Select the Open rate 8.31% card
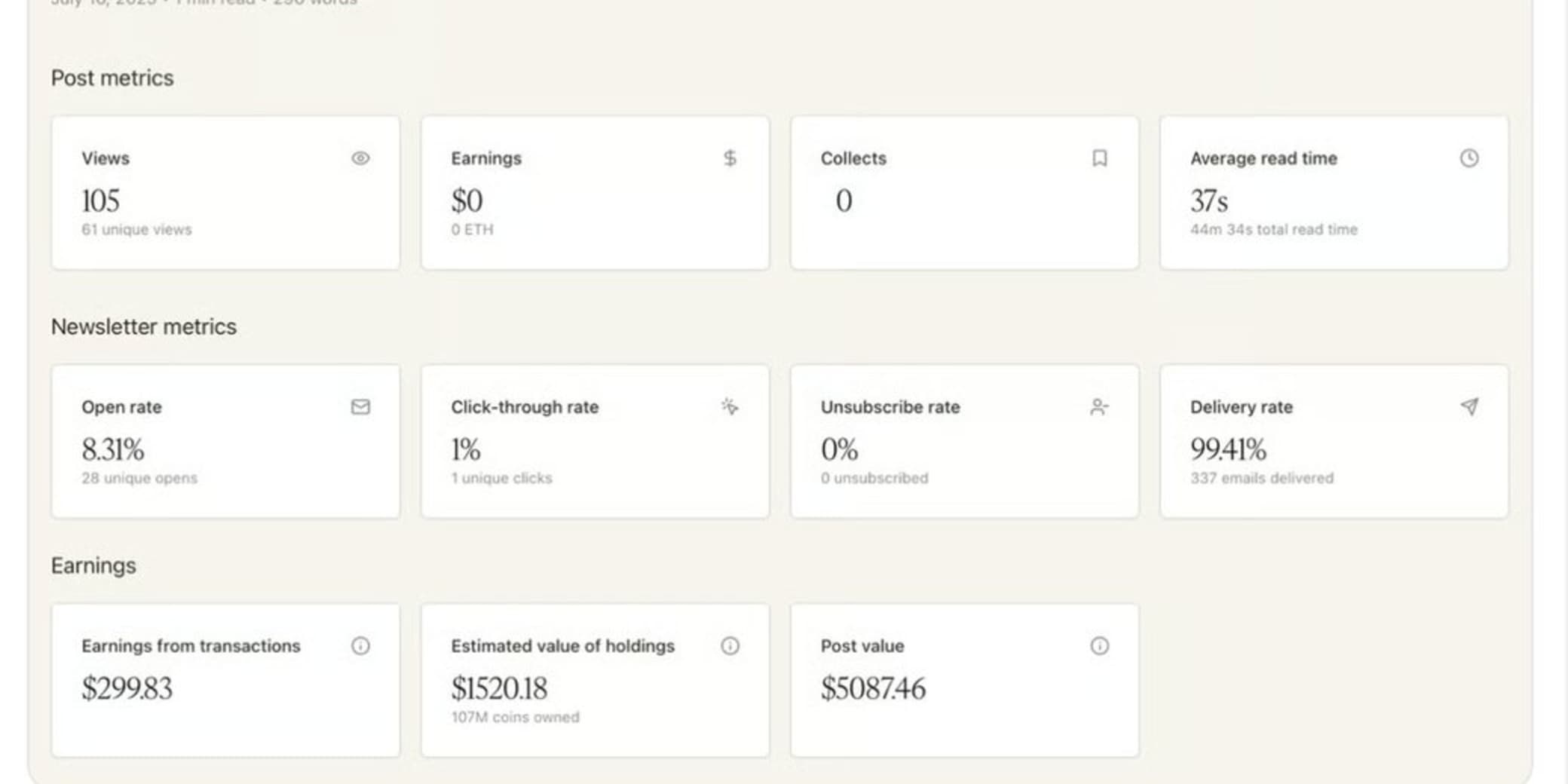The height and width of the screenshot is (784, 1568). (225, 442)
